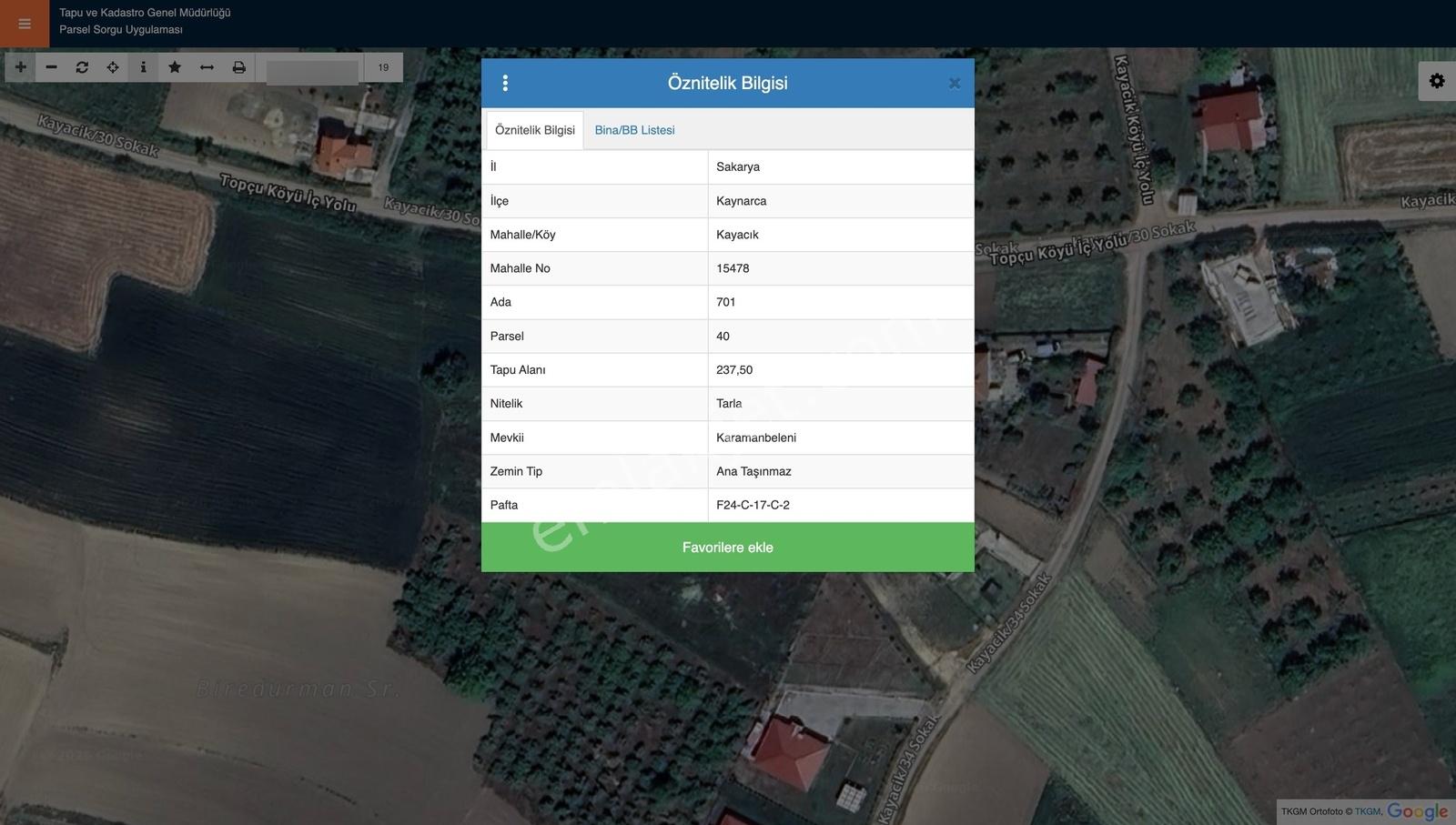1456x825 pixels.
Task: Click the Google logo on map
Action: [x=1417, y=811]
